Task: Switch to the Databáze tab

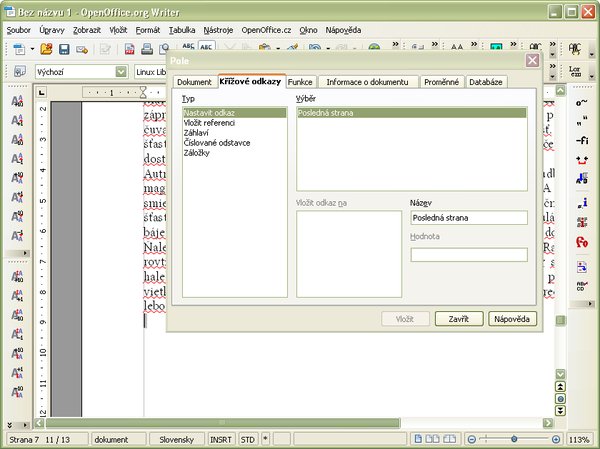Action: (x=486, y=82)
